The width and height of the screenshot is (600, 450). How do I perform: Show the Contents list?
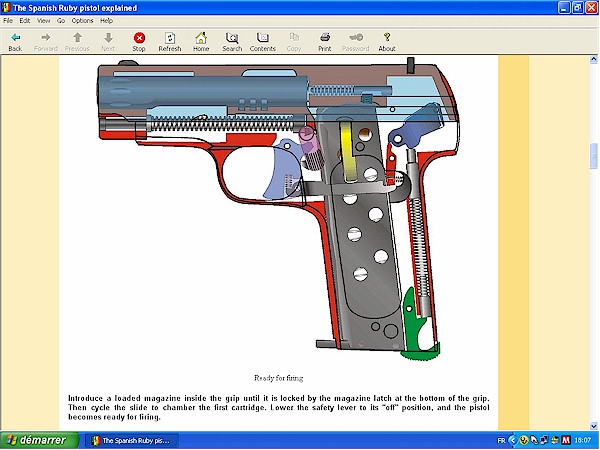pyautogui.click(x=263, y=42)
